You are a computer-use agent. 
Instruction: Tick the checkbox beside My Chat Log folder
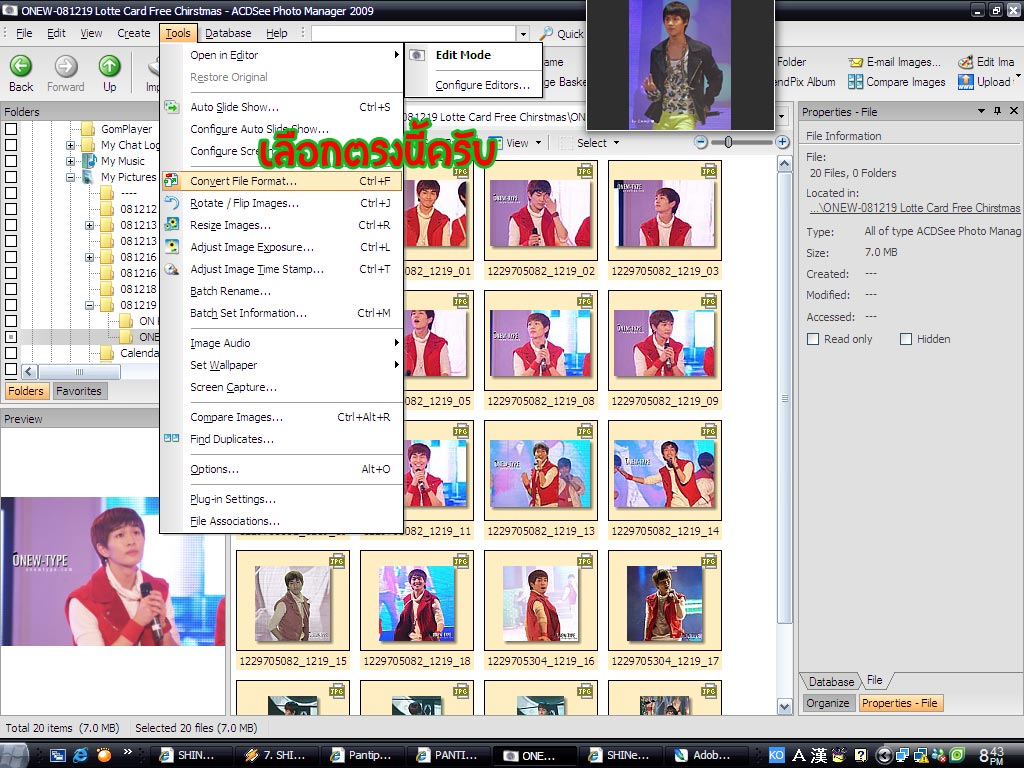point(11,145)
